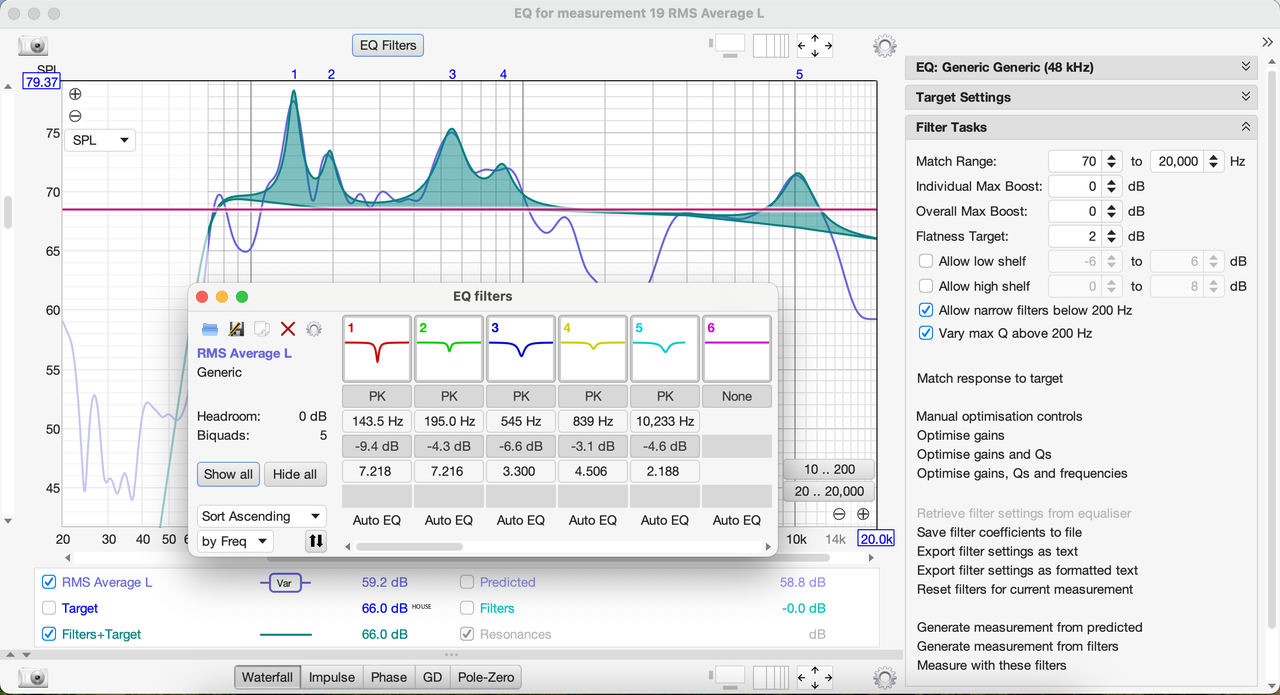Enable the Target trace checkbox

point(49,608)
